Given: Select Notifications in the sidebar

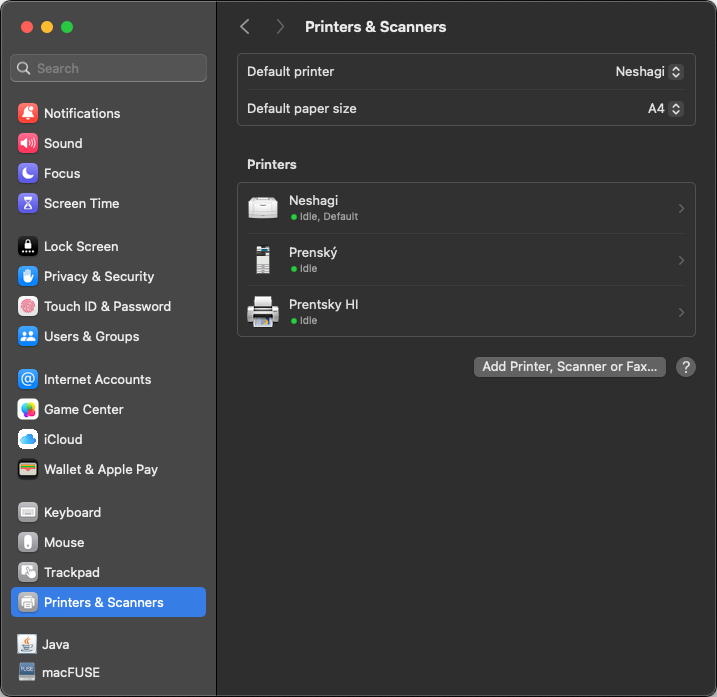Looking at the screenshot, I should (x=108, y=113).
